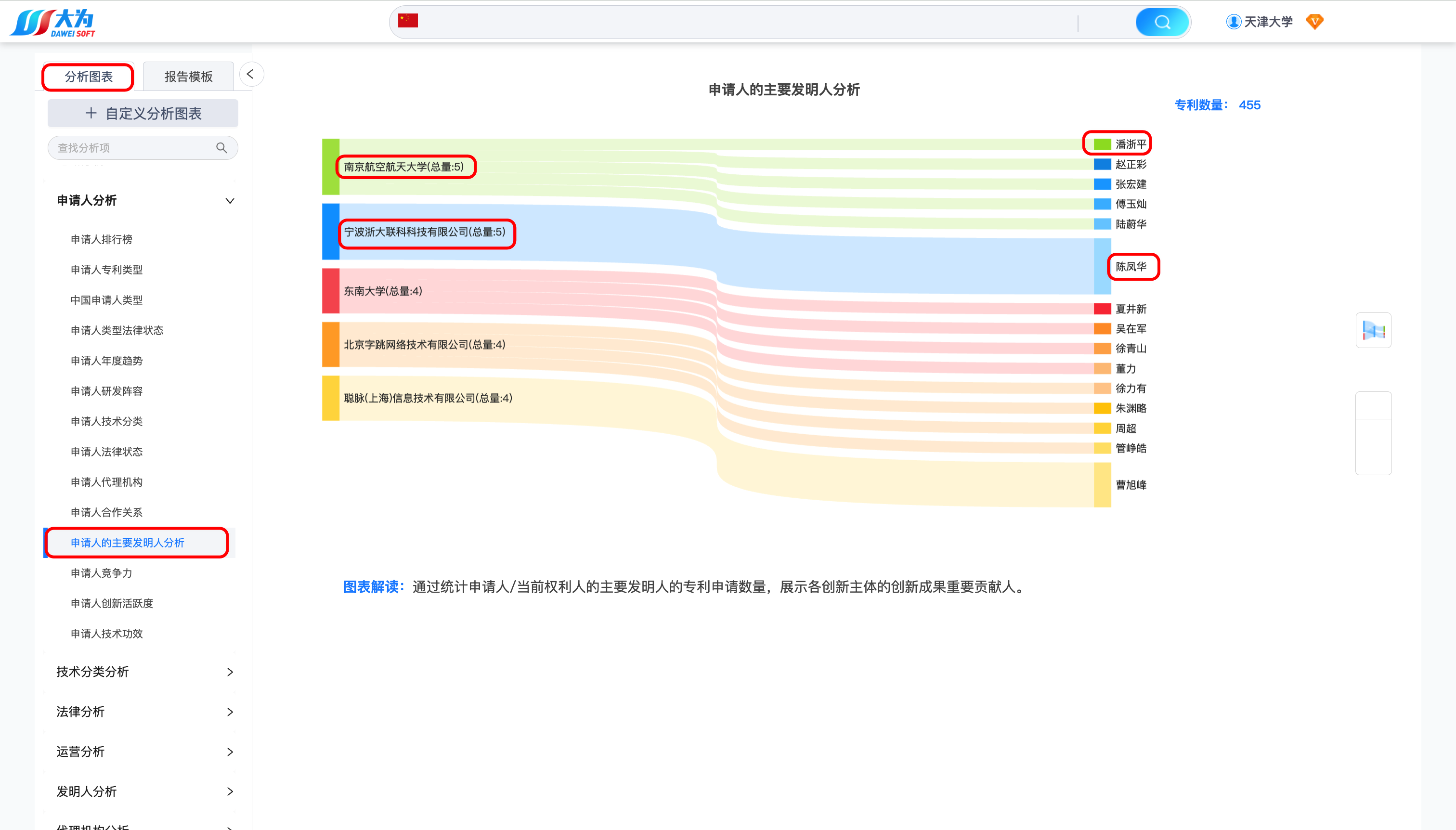This screenshot has width=1456, height=830.
Task: Click the 查找分析项 search input
Action: click(131, 148)
